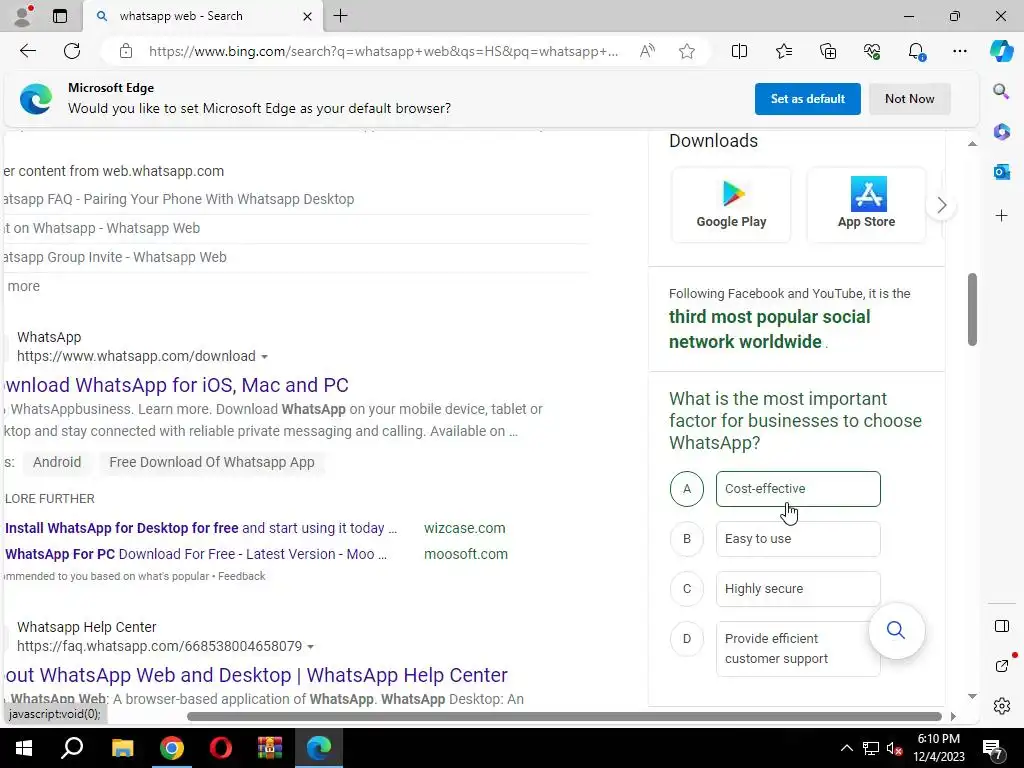Expand the whatsapp.com/download URL dropdown arrow
Screen dimensions: 1024x768
tap(264, 357)
